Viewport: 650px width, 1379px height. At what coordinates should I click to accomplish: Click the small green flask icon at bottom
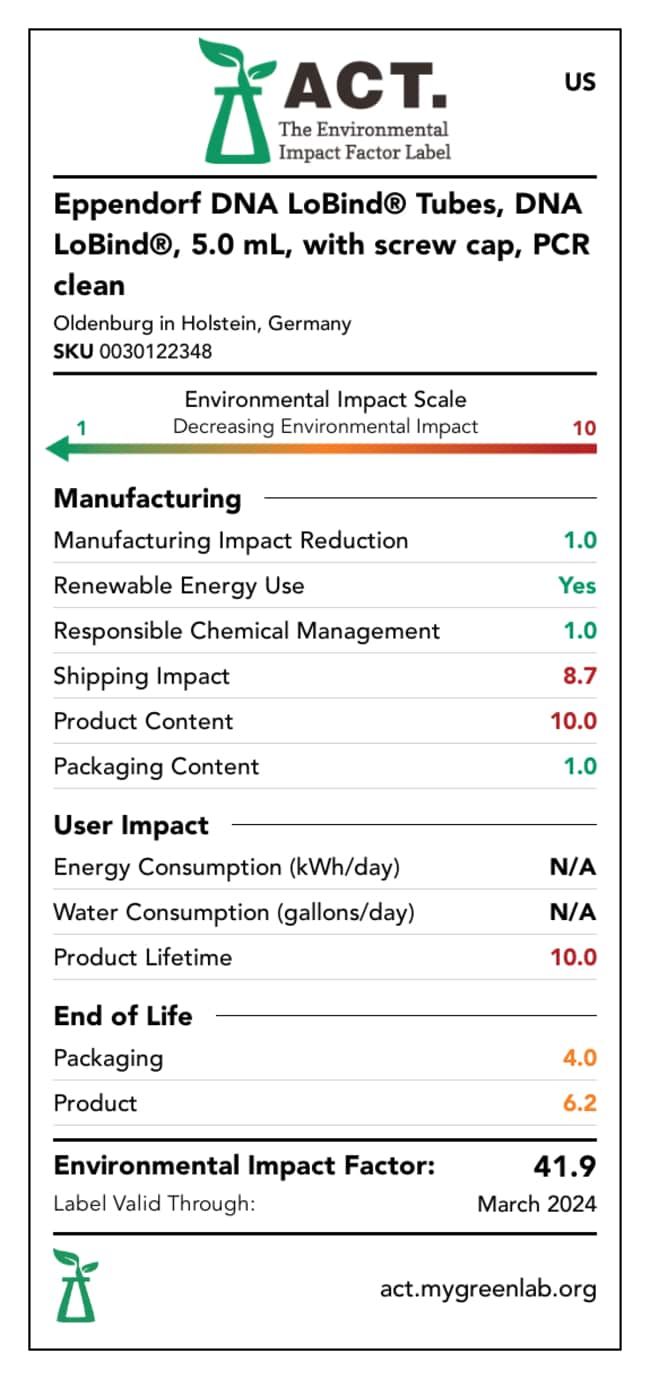tap(77, 1284)
